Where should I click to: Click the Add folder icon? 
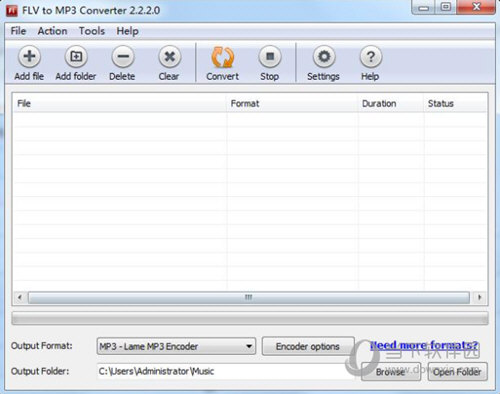(76, 57)
